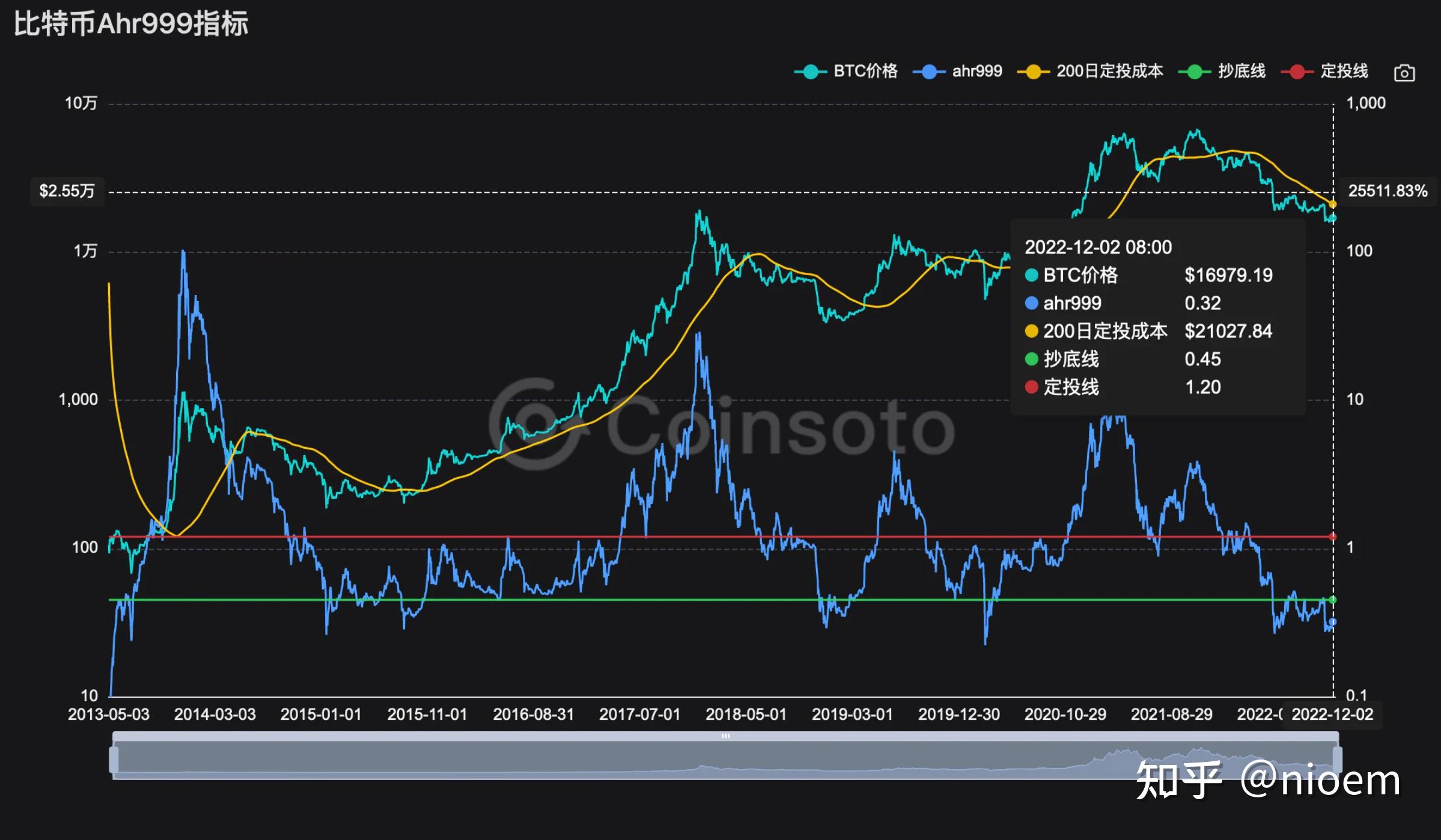Click the $2.55万 left axis pointer label
The width and height of the screenshot is (1441, 840).
[x=67, y=191]
